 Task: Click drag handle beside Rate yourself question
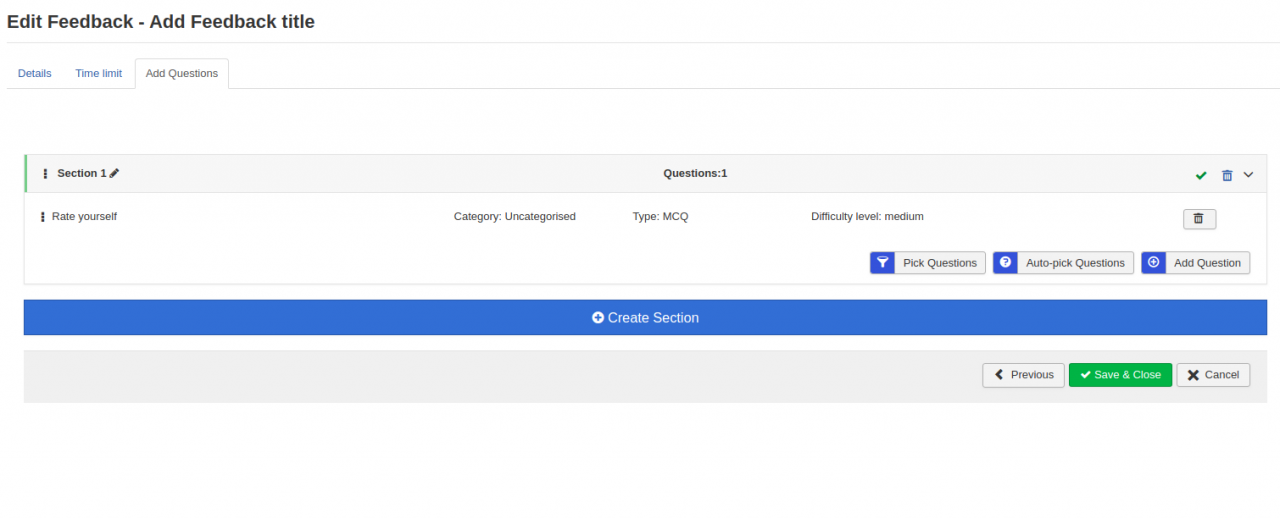point(42,217)
